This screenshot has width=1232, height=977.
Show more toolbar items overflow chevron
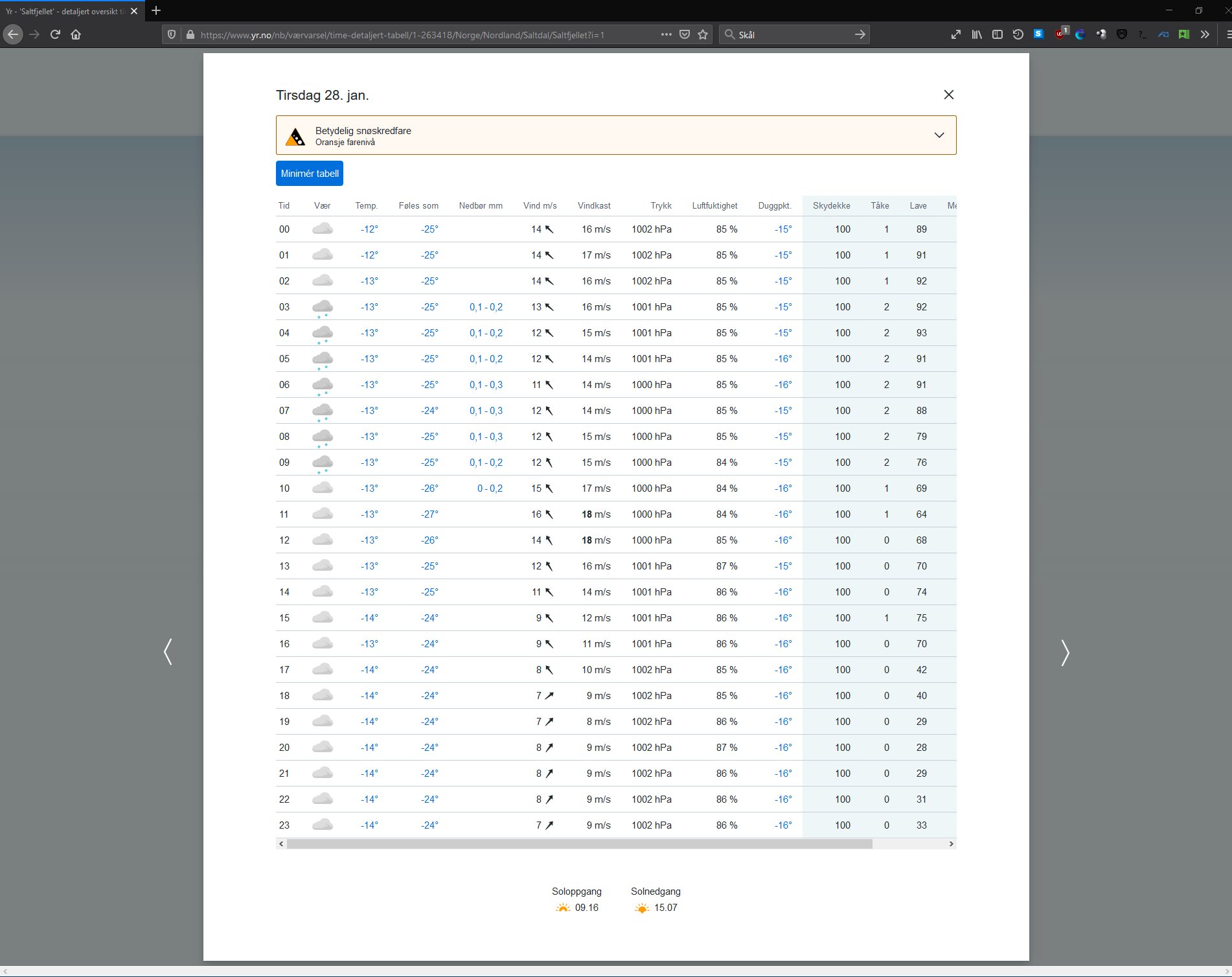coord(1204,34)
